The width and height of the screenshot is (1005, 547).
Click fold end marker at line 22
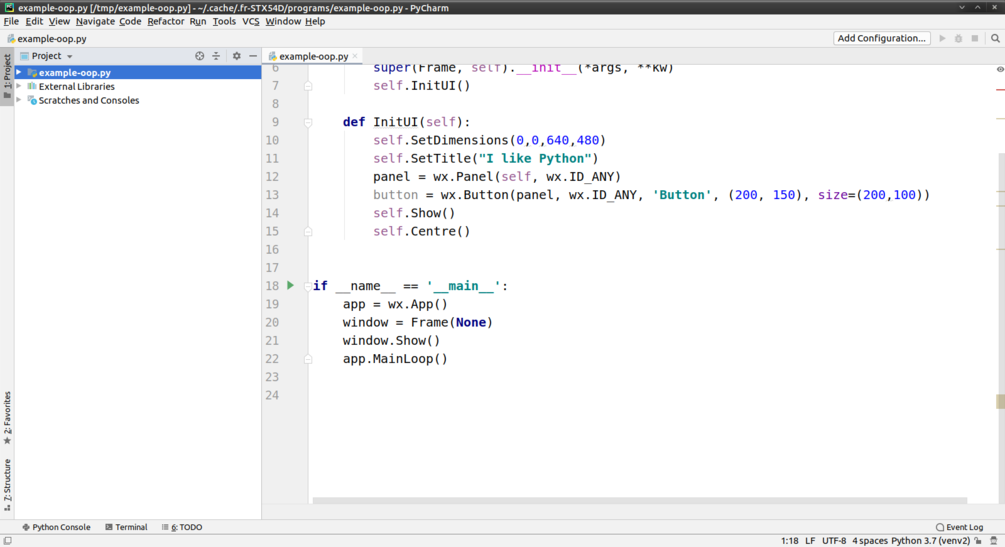tap(308, 358)
